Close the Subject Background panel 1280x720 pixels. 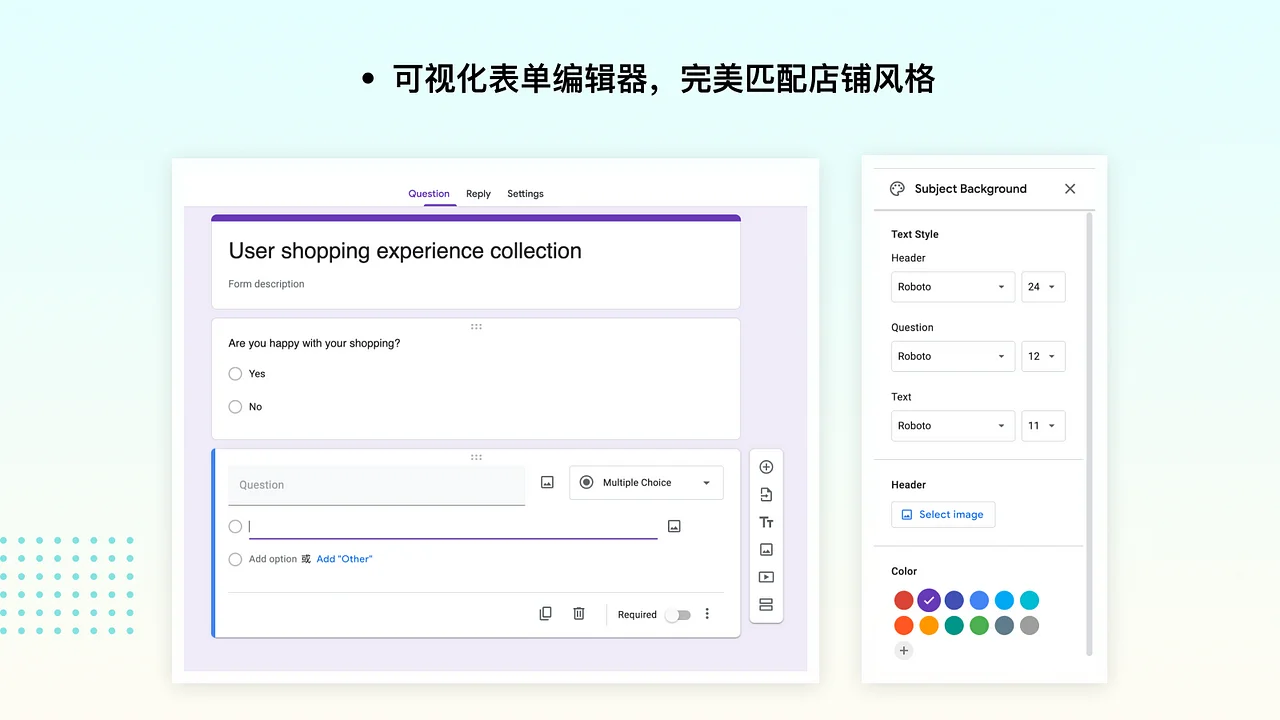(x=1070, y=188)
